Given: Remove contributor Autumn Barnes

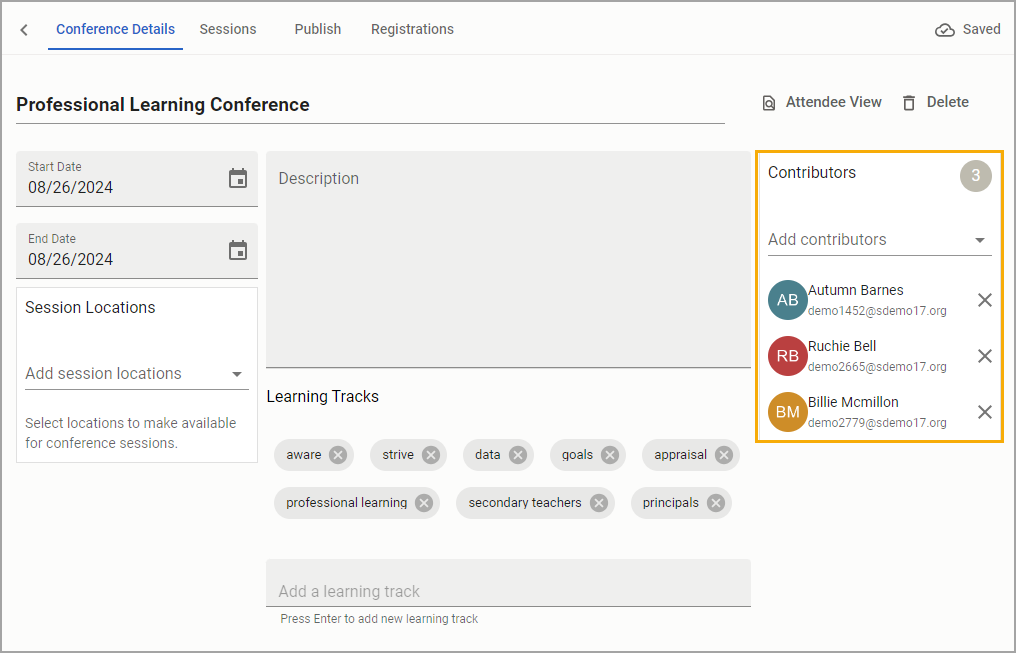Looking at the screenshot, I should click(x=985, y=300).
